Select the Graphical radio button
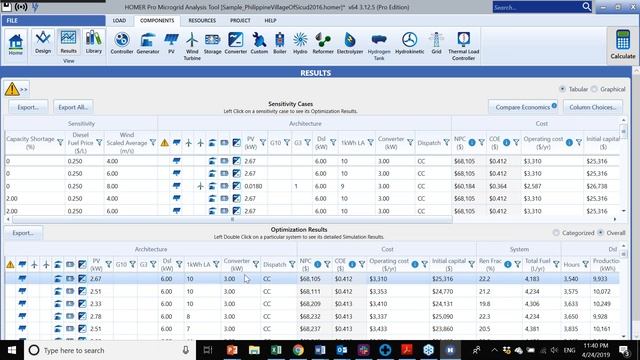 coord(594,89)
